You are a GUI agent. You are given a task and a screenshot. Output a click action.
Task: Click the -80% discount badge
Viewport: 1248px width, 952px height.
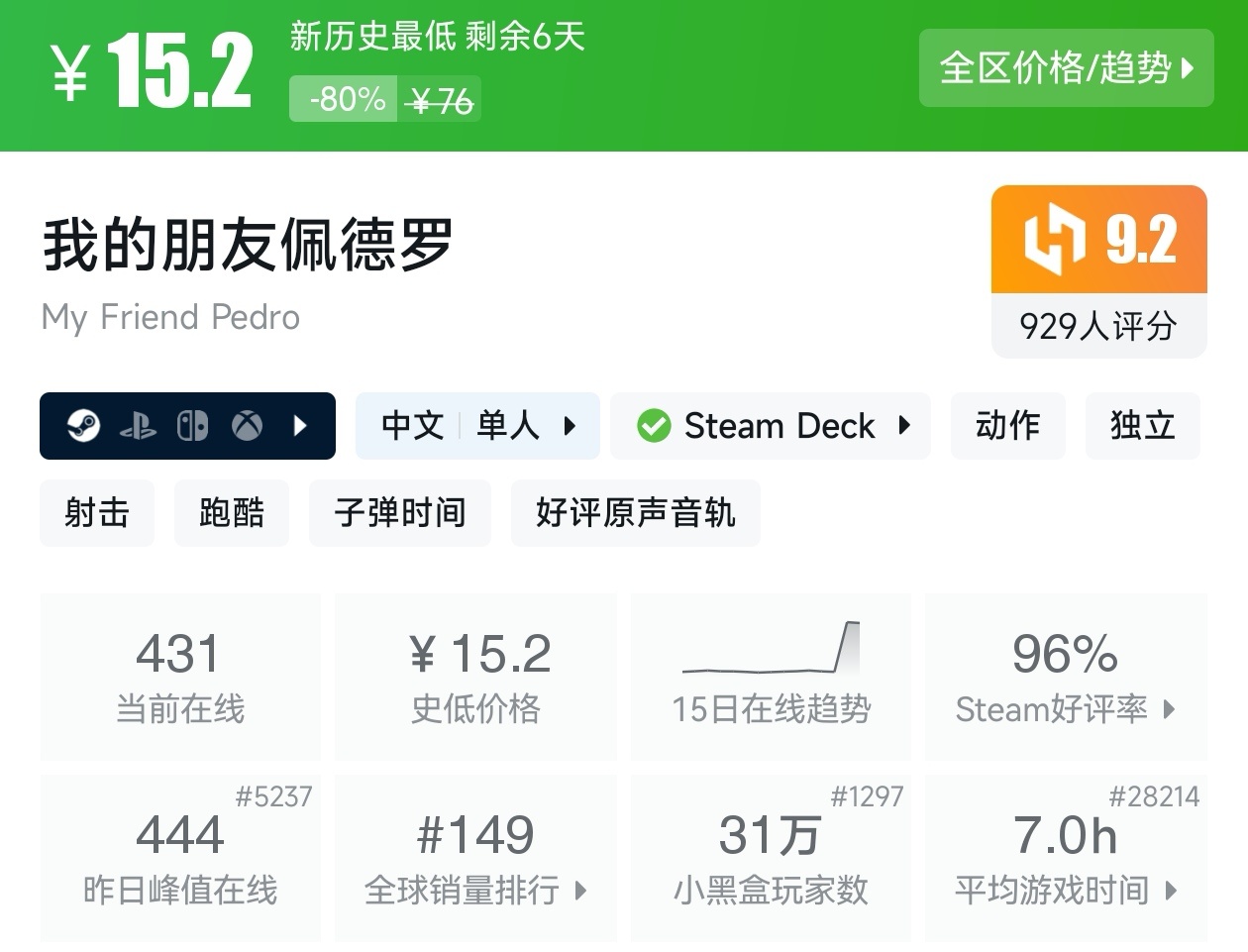pyautogui.click(x=343, y=99)
